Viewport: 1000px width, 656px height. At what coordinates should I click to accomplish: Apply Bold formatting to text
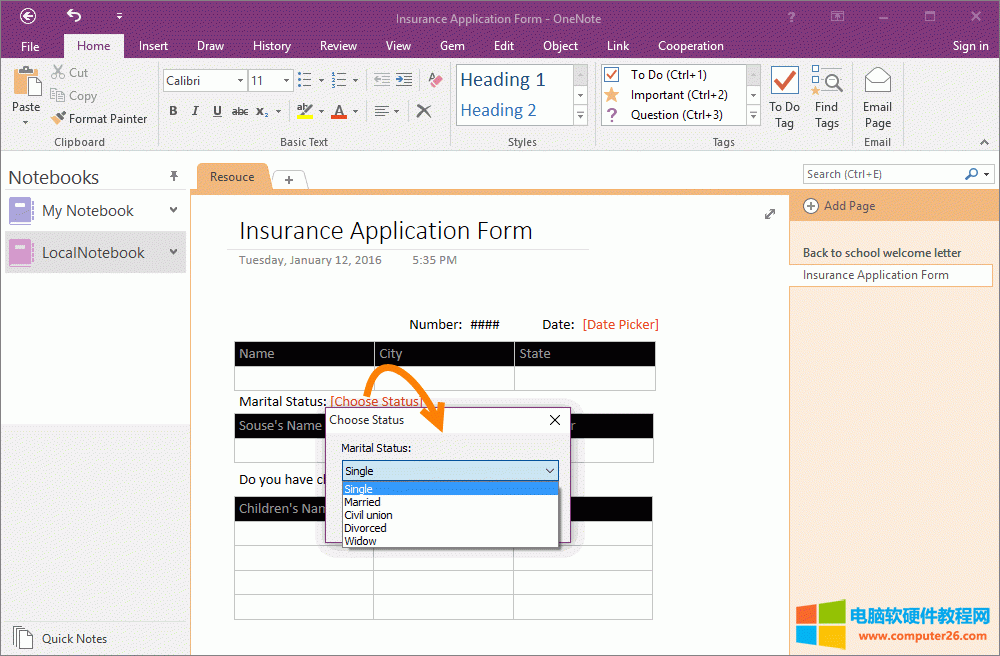pyautogui.click(x=173, y=111)
